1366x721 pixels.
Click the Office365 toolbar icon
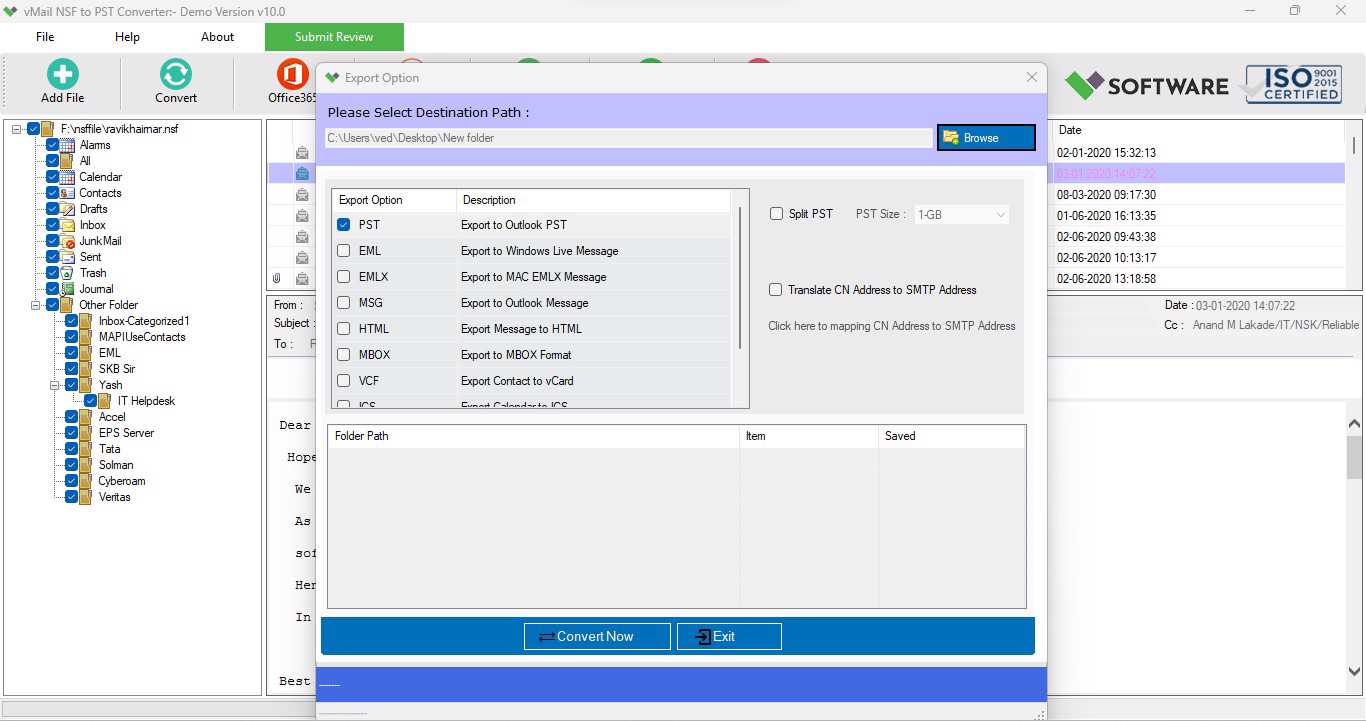point(292,74)
